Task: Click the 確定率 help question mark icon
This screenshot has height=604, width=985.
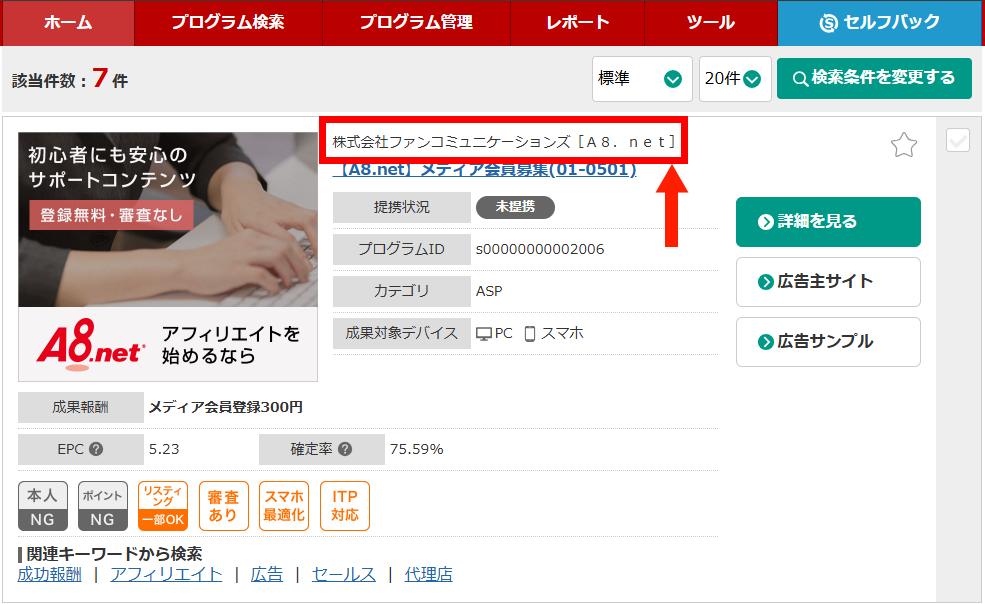Action: tap(345, 449)
